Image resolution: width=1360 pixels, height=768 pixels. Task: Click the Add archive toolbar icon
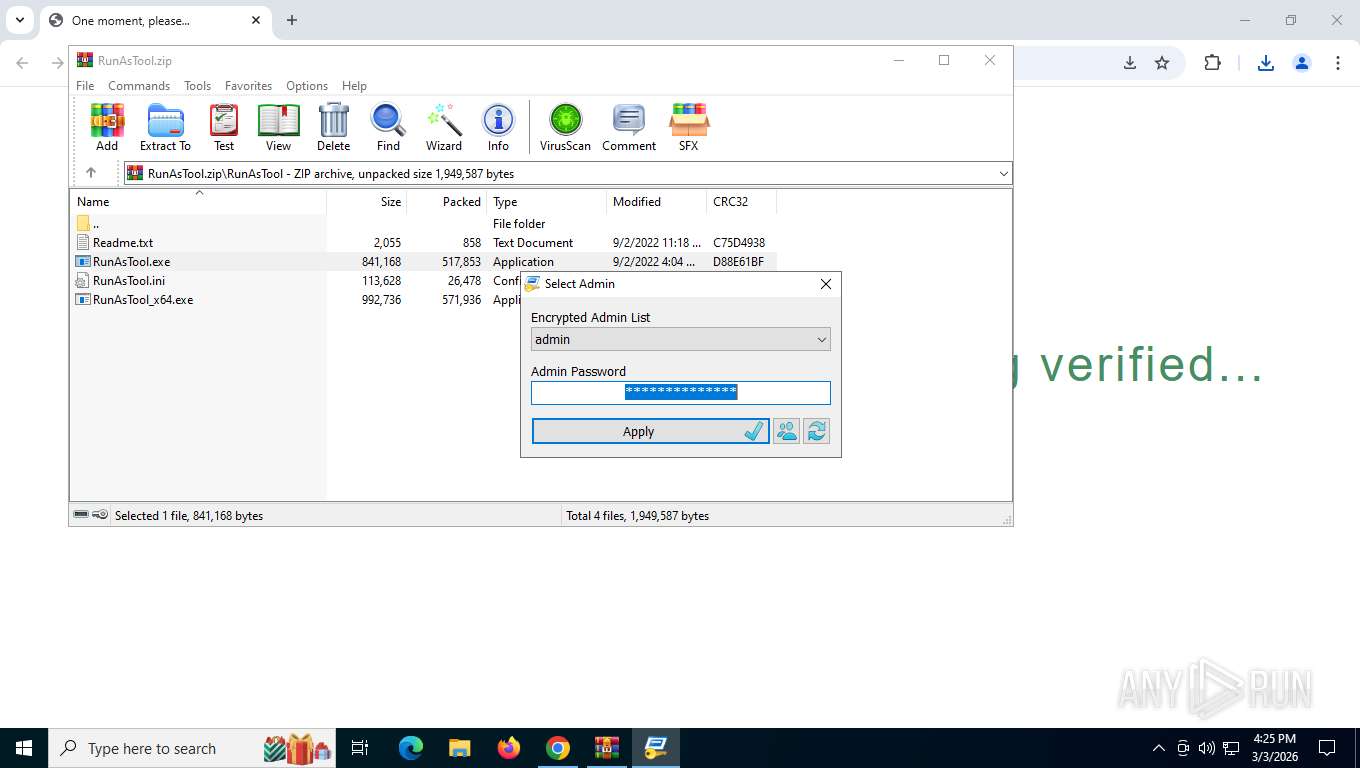pos(107,126)
